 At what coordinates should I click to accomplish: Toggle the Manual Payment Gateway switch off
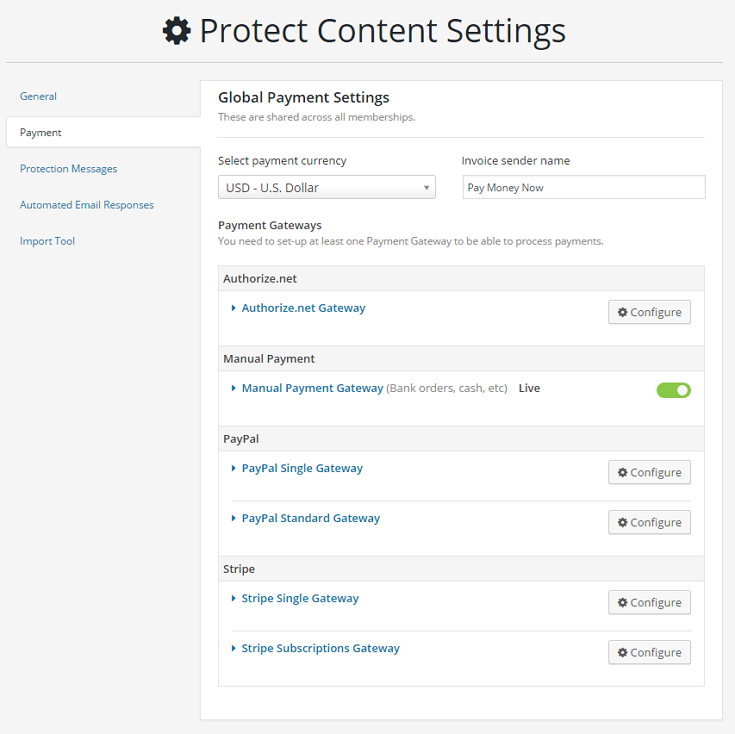coord(673,390)
